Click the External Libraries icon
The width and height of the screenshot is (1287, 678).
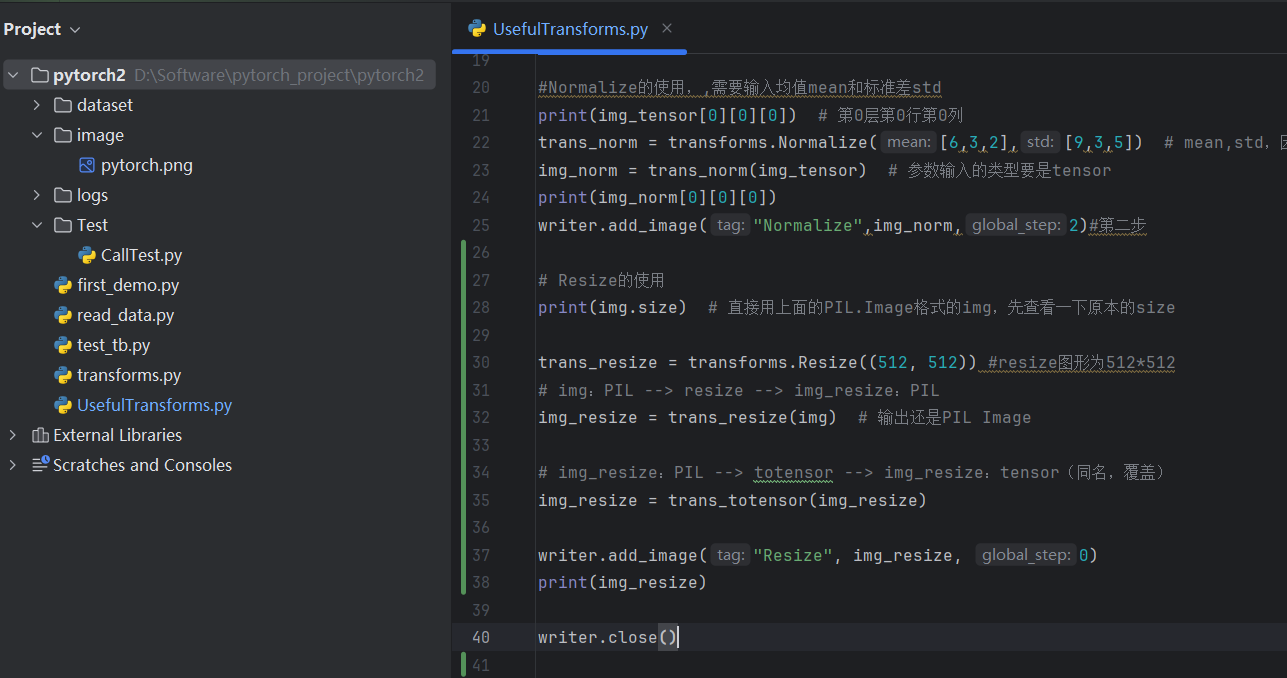click(38, 435)
